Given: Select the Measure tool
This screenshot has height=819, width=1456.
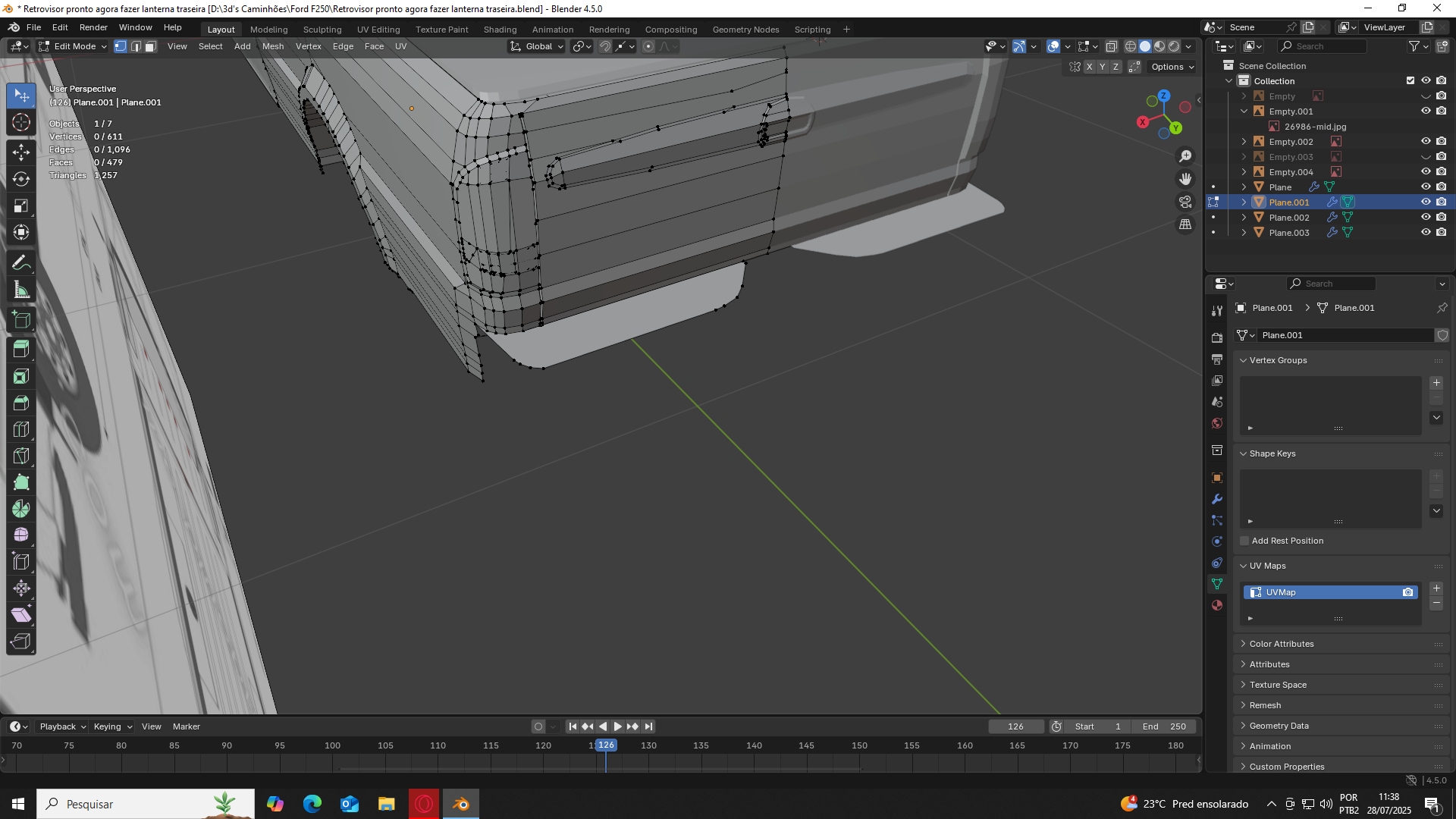Looking at the screenshot, I should pyautogui.click(x=21, y=290).
